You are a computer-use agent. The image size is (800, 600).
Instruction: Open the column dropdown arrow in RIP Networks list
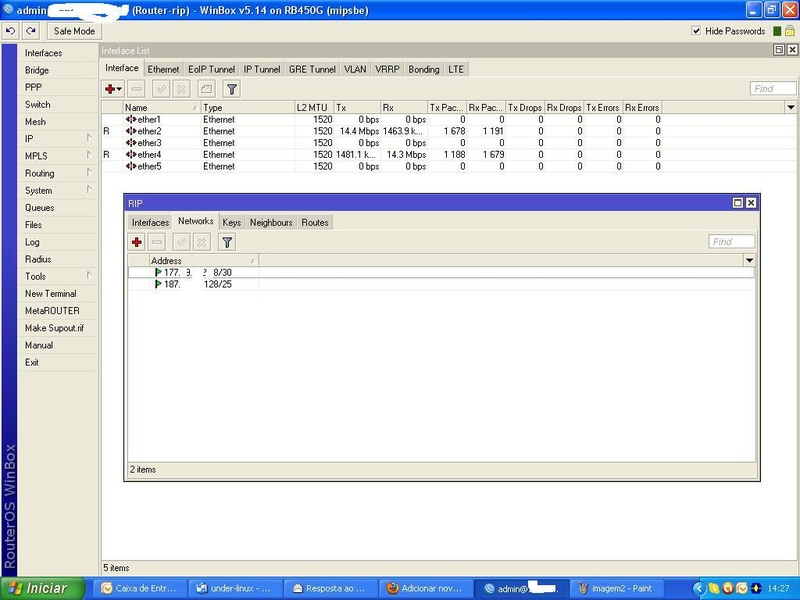749,260
